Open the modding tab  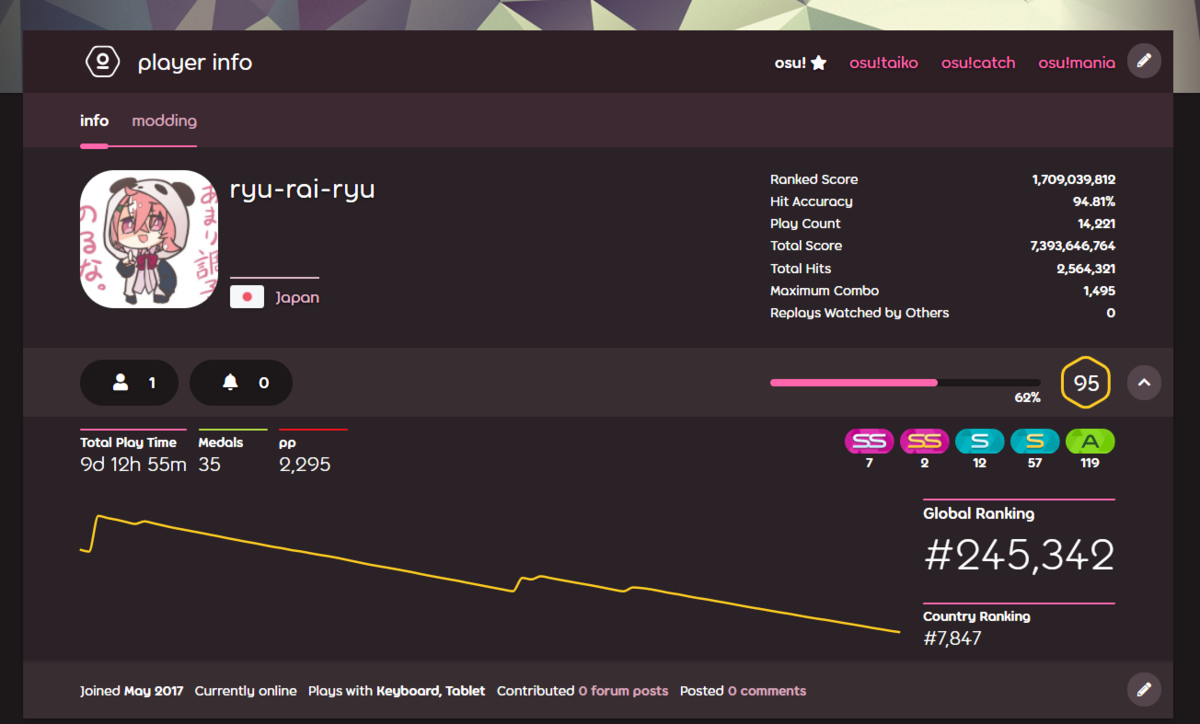(x=164, y=121)
